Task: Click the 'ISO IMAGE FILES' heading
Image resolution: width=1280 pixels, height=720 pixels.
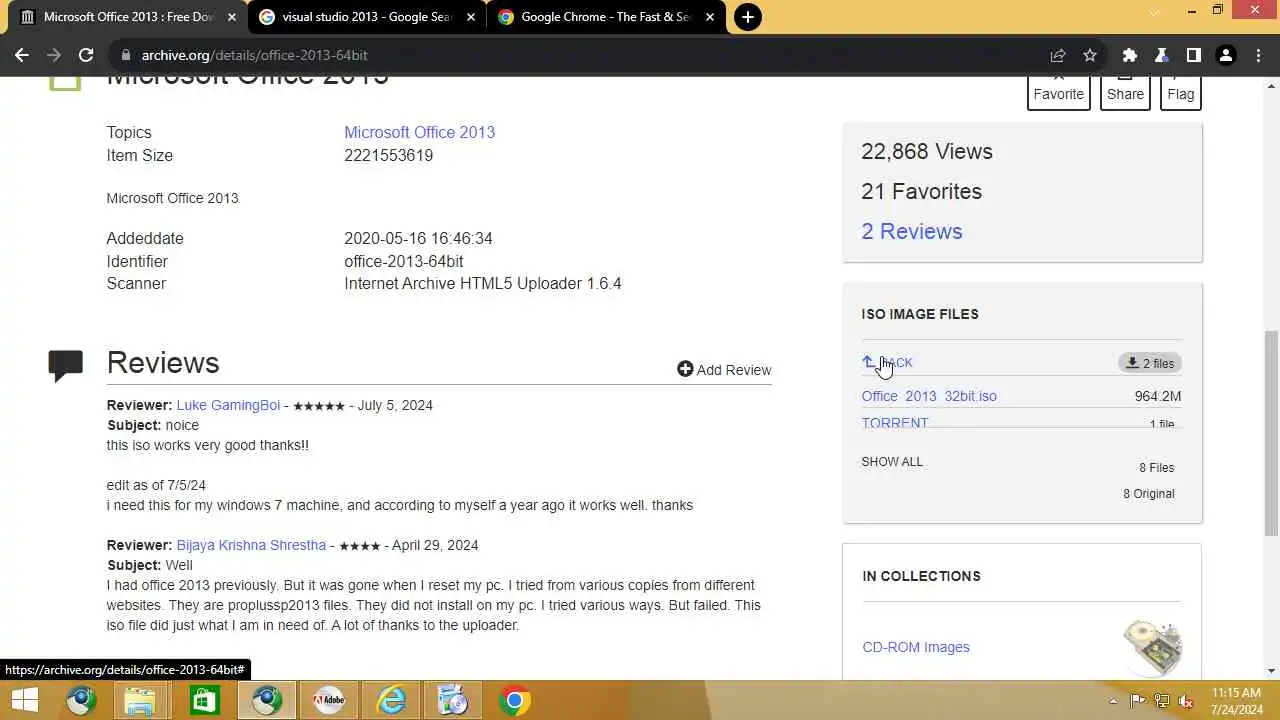Action: coord(920,314)
